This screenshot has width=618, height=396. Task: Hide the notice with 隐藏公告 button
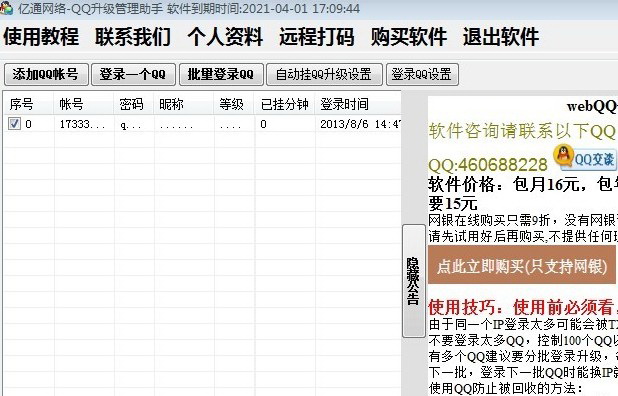click(x=413, y=281)
